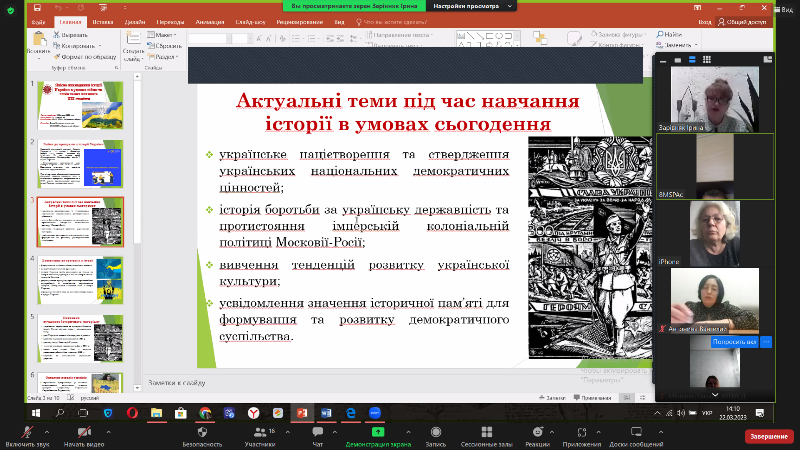Open more options dots on participant tile
The width and height of the screenshot is (800, 450).
tap(766, 342)
